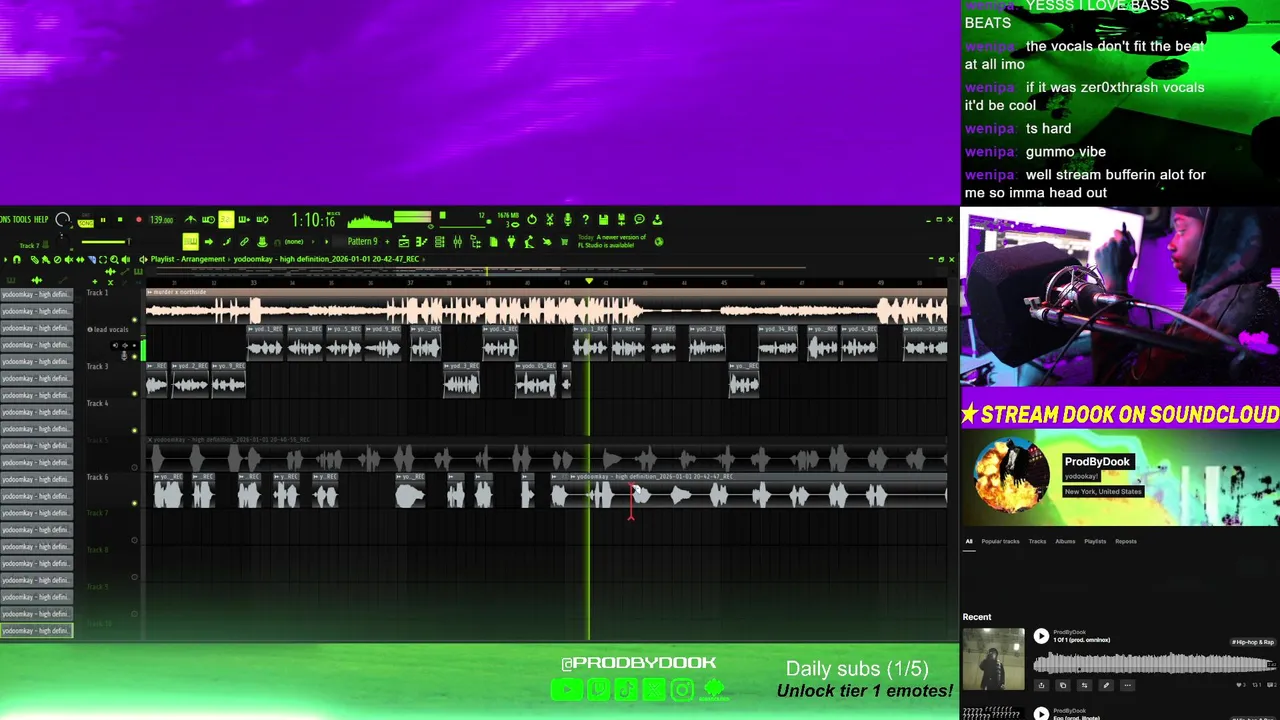Mute Track 3 via its LED

point(135,393)
